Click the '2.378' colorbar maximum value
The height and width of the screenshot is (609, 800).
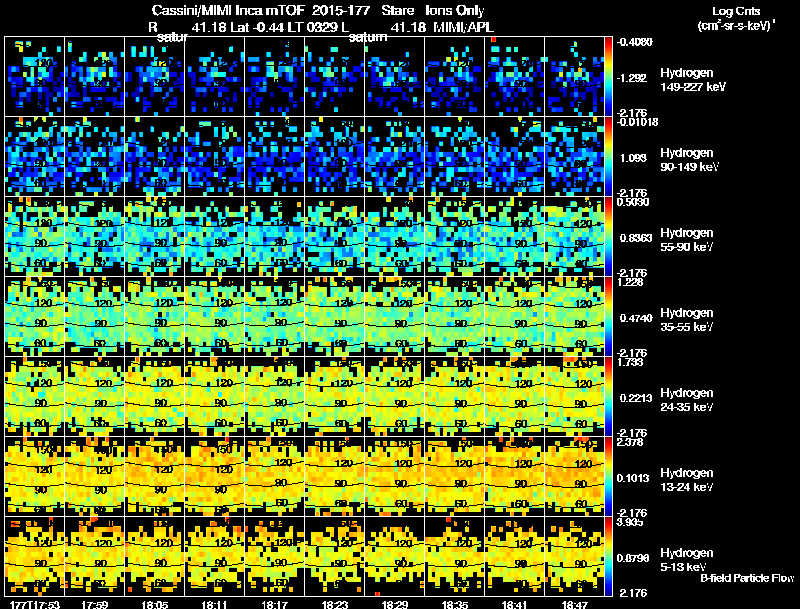[x=630, y=442]
